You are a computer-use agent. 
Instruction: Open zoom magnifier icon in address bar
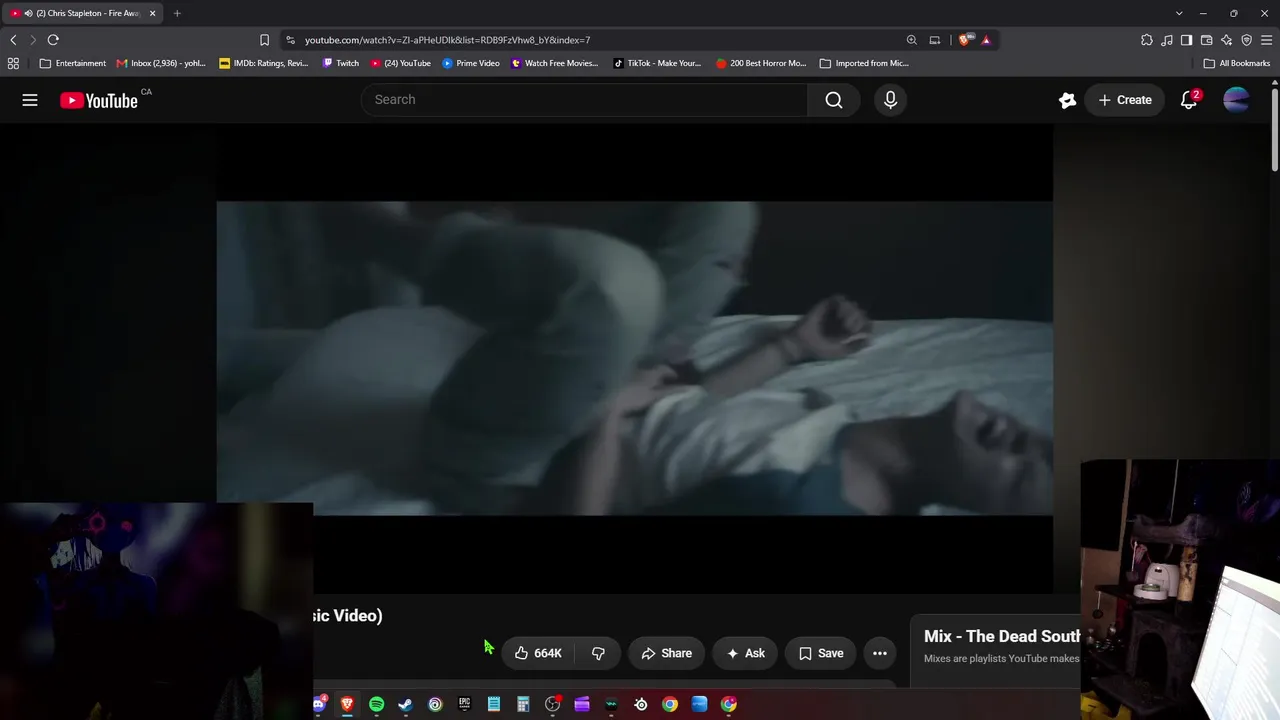point(911,40)
